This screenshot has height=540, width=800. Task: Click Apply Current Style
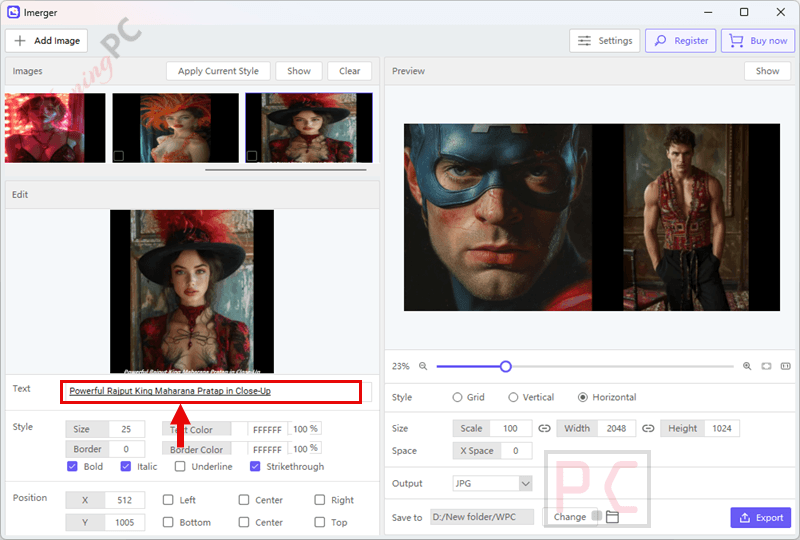[x=218, y=71]
